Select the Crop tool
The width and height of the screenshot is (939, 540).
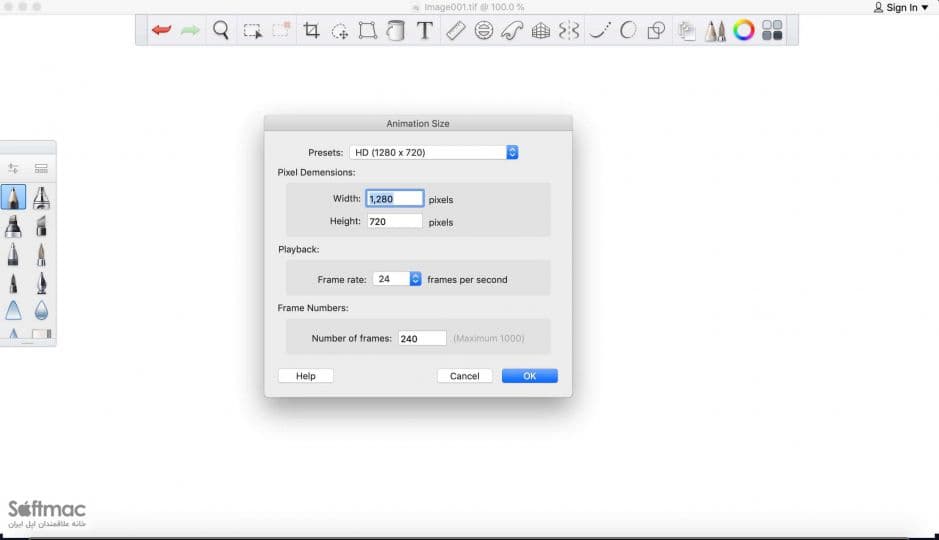click(311, 30)
